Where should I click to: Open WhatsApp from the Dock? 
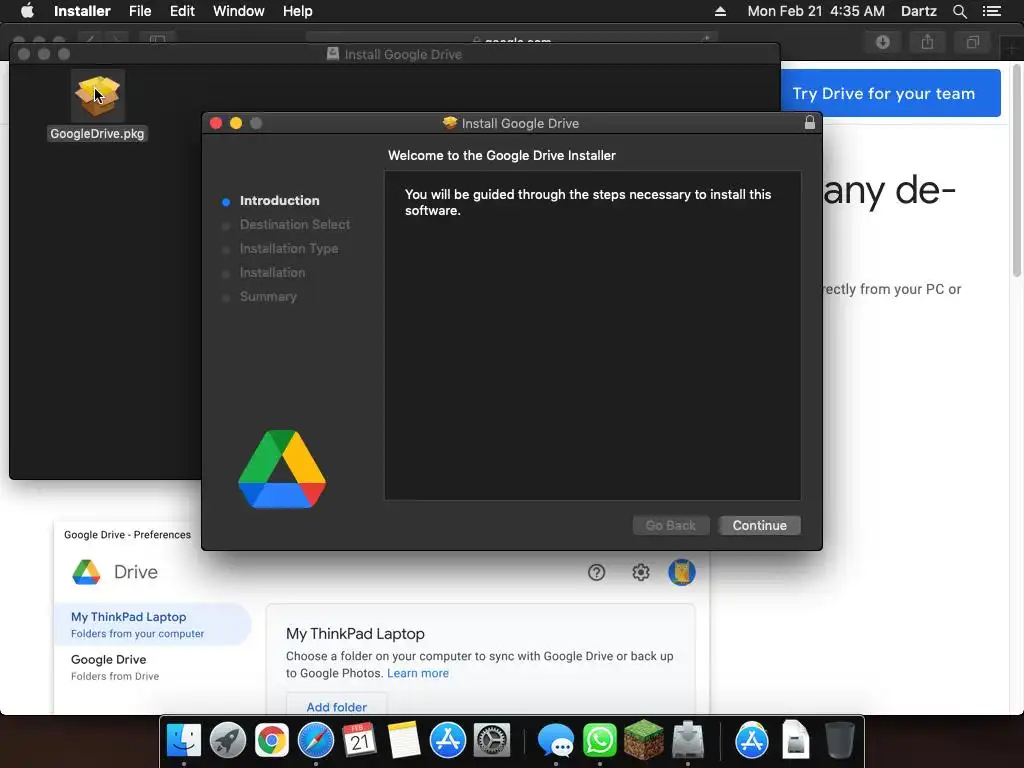pyautogui.click(x=600, y=740)
